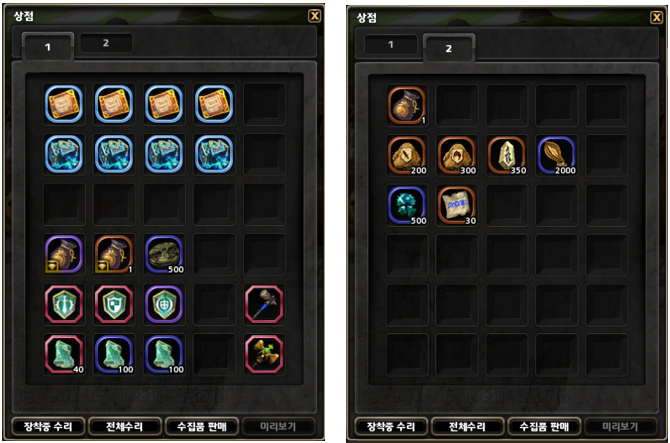Switch to tab 1 in the right shop window

coord(391,44)
